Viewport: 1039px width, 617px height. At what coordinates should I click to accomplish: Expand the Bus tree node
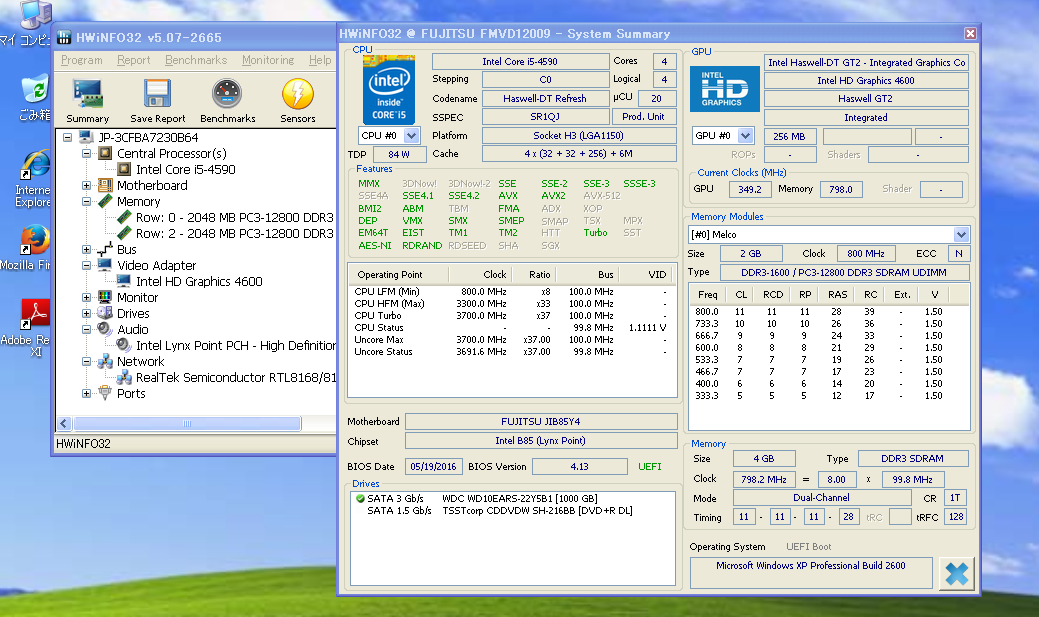[x=86, y=250]
